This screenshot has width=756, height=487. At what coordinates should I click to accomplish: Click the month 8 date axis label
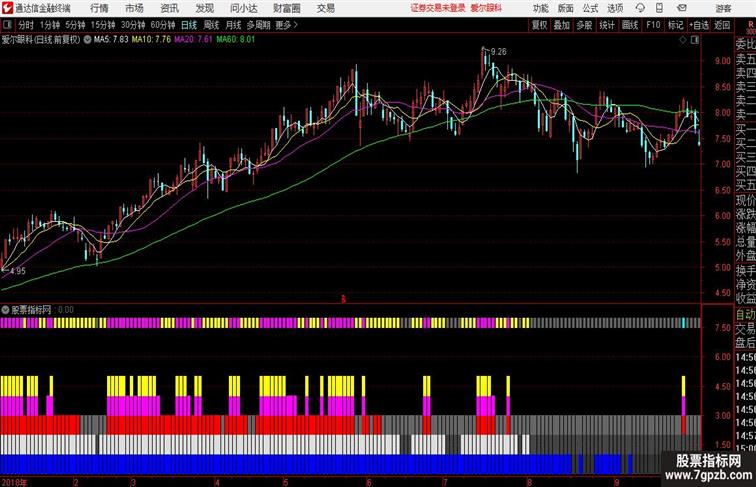[x=529, y=482]
